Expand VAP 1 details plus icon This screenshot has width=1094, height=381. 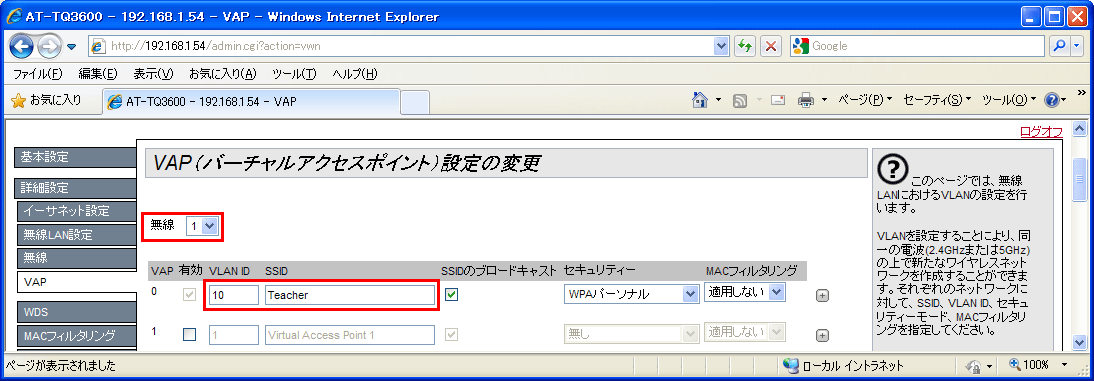(822, 336)
